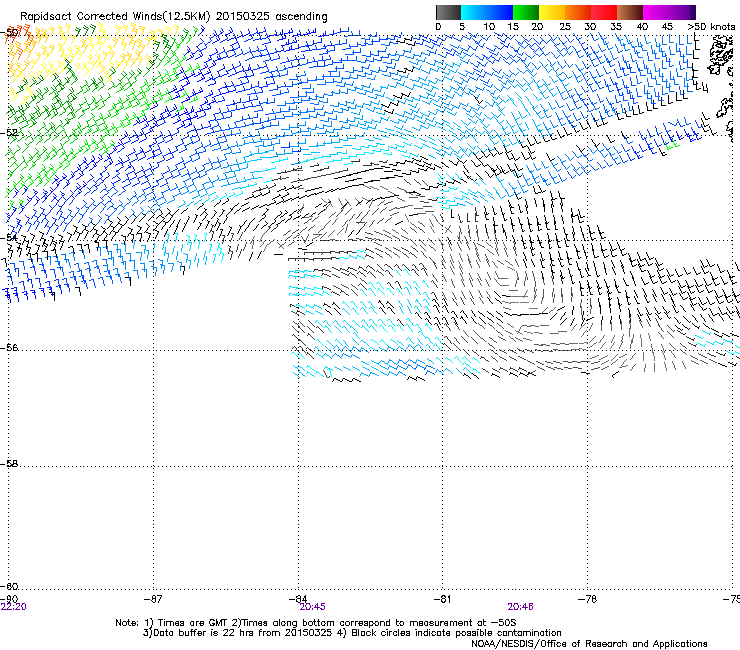Click the purple '20:46' time stamp
This screenshot has width=740, height=650.
pyautogui.click(x=521, y=607)
